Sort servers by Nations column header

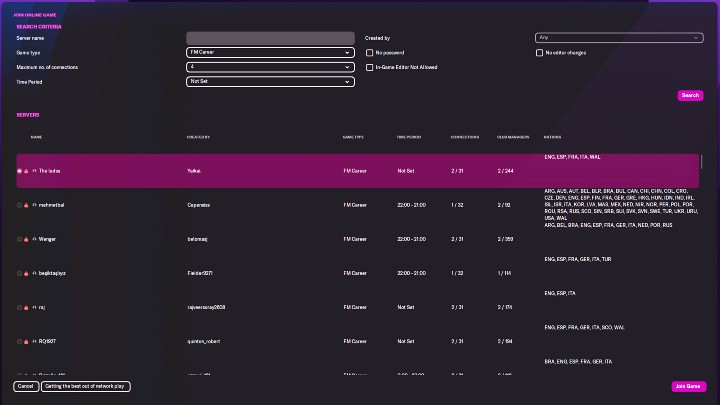(552, 137)
